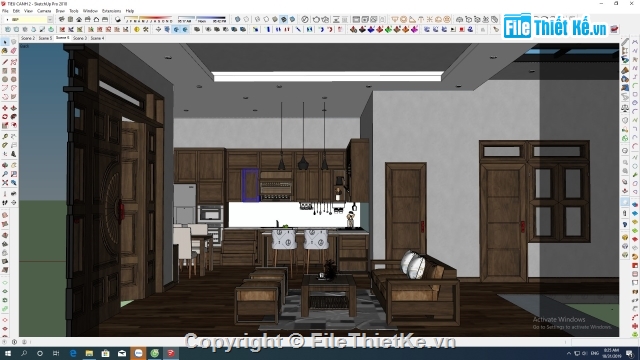Switch to Iso standard view

click(x=62, y=19)
